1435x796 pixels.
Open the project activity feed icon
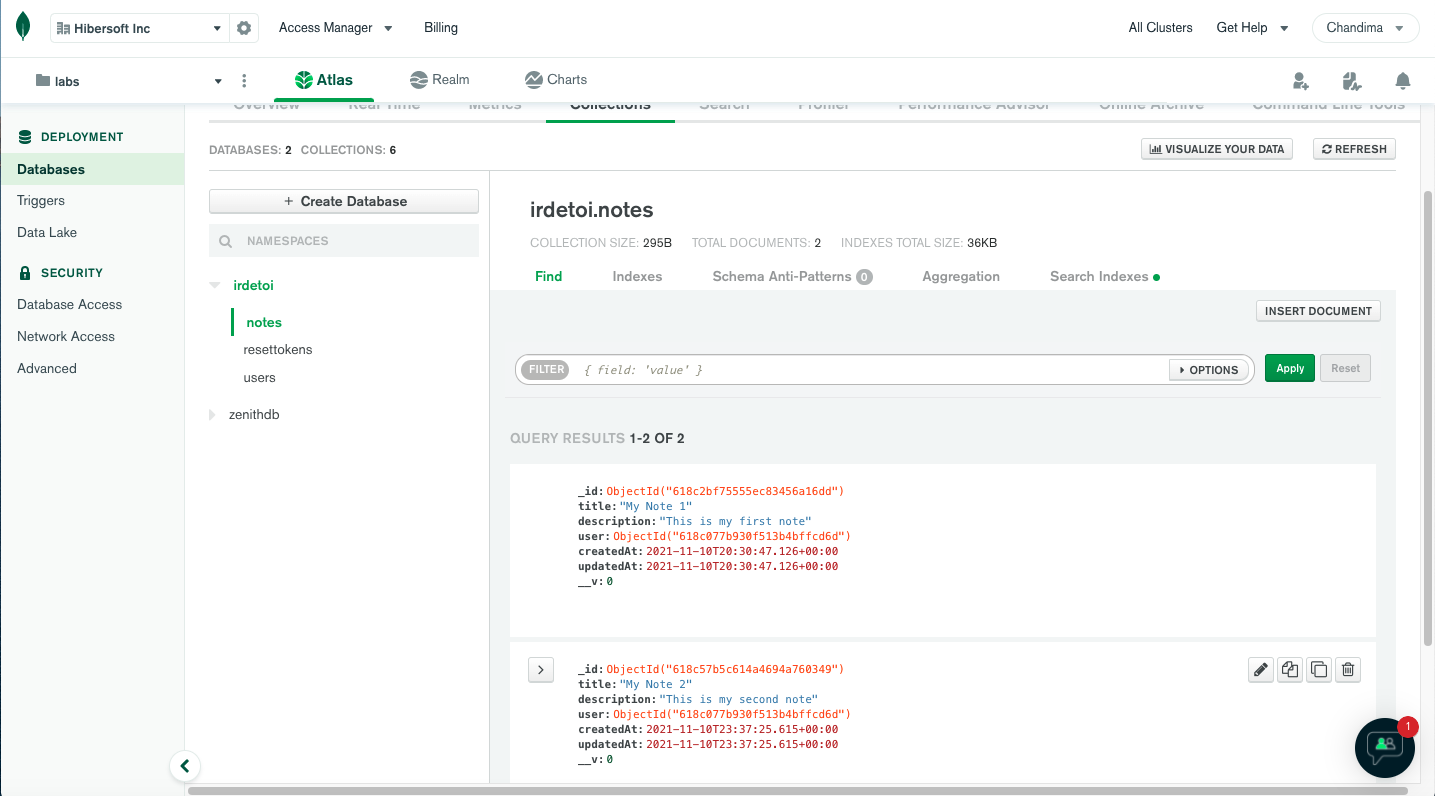(1351, 80)
